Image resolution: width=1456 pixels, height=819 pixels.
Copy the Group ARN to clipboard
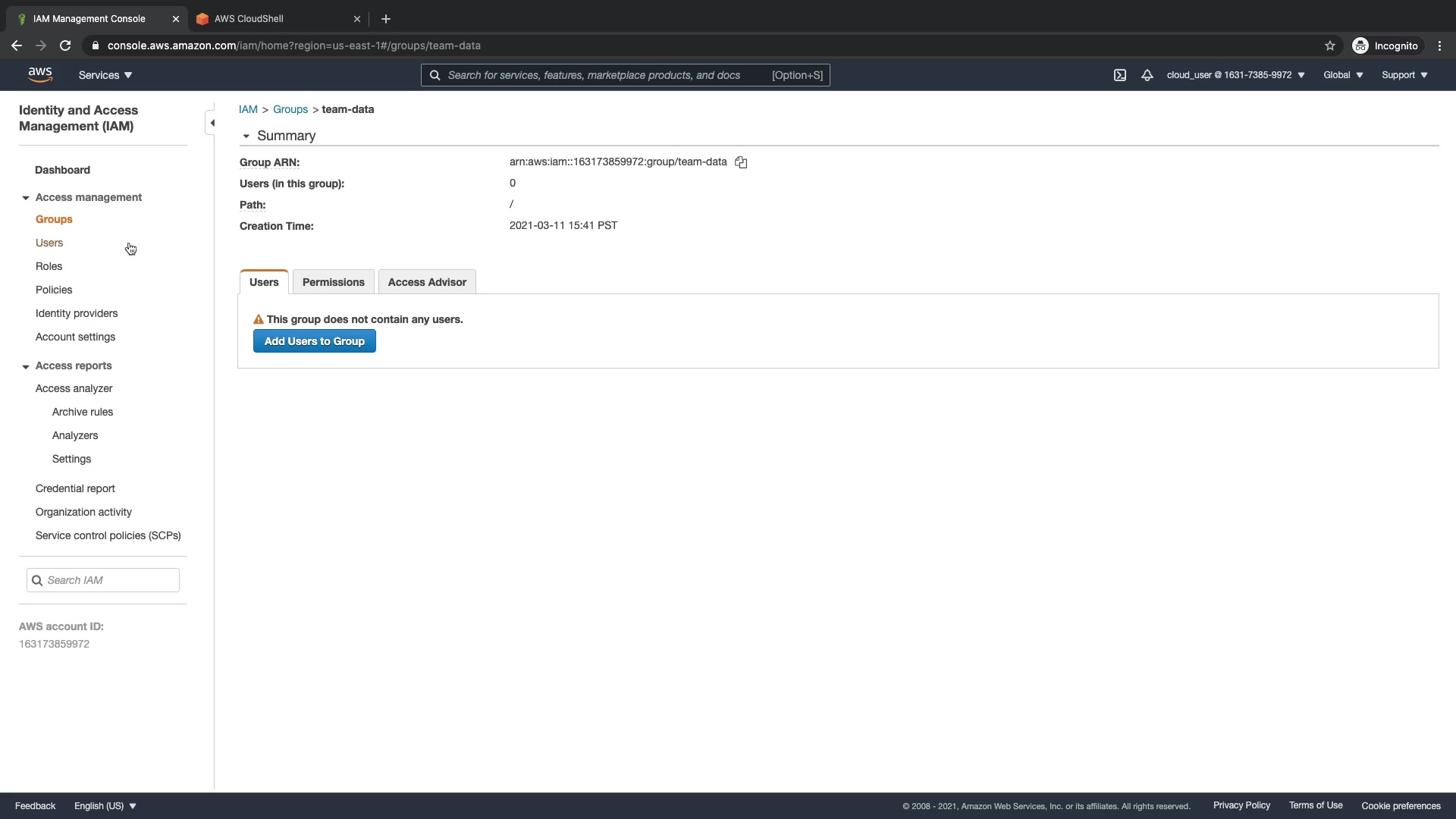[x=741, y=162]
